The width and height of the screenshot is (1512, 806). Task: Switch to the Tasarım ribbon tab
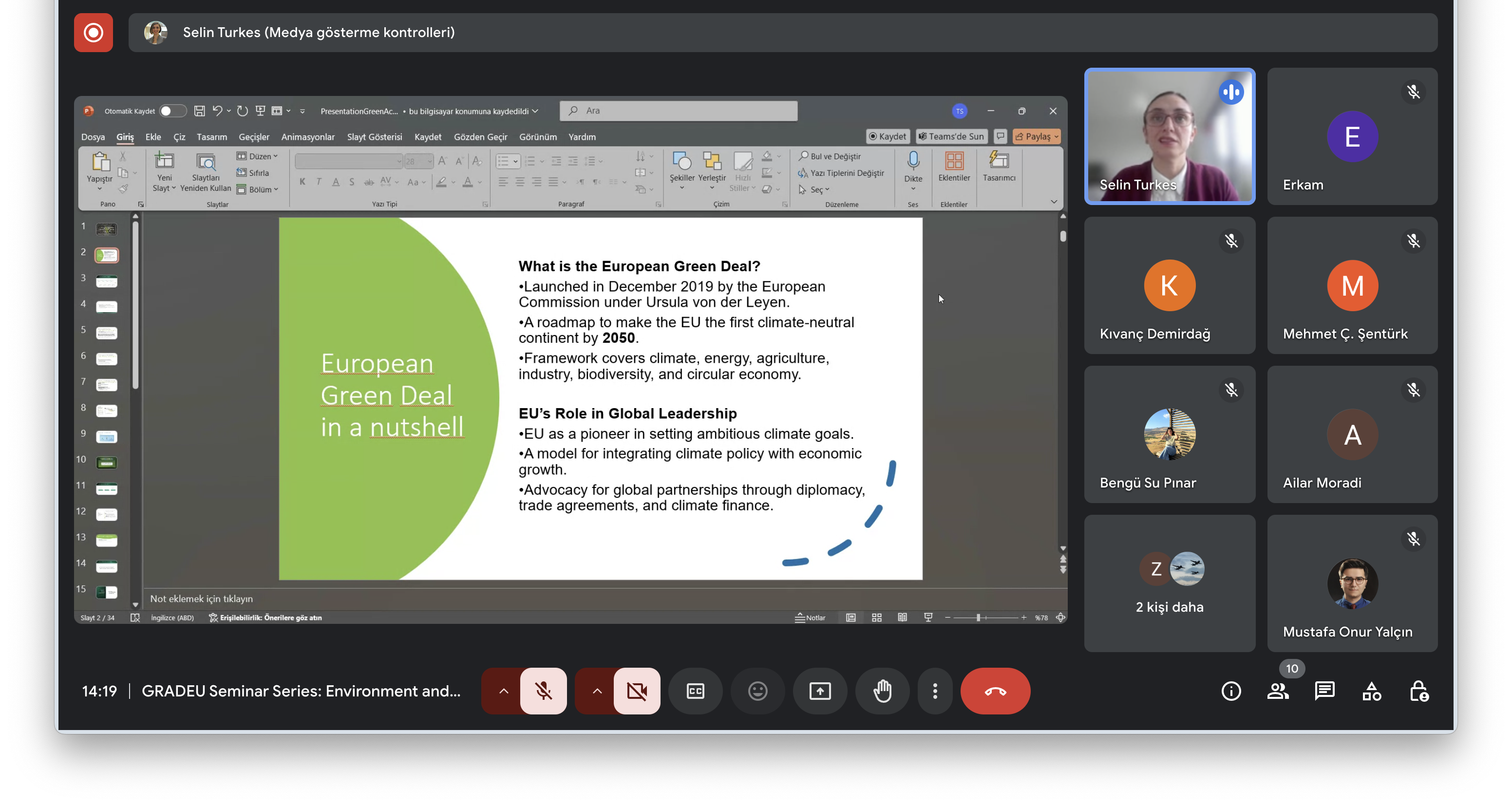point(211,137)
